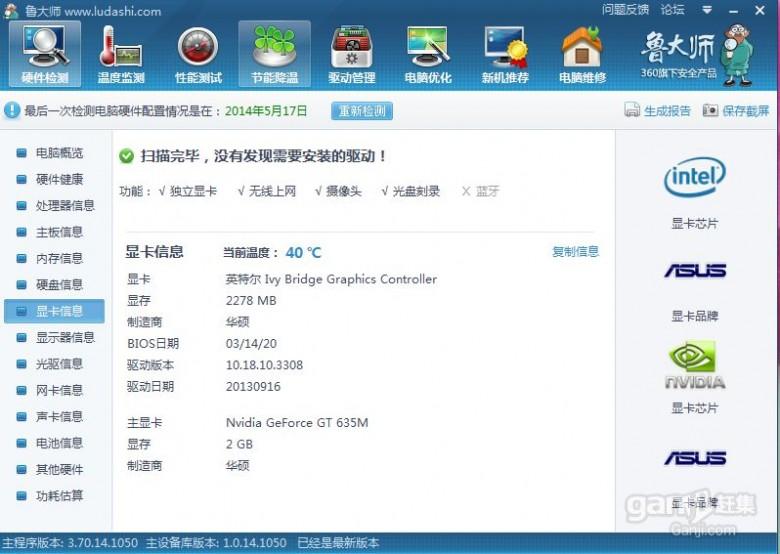Click the 鲁大师 title bar icon
The image size is (780, 554).
11,10
